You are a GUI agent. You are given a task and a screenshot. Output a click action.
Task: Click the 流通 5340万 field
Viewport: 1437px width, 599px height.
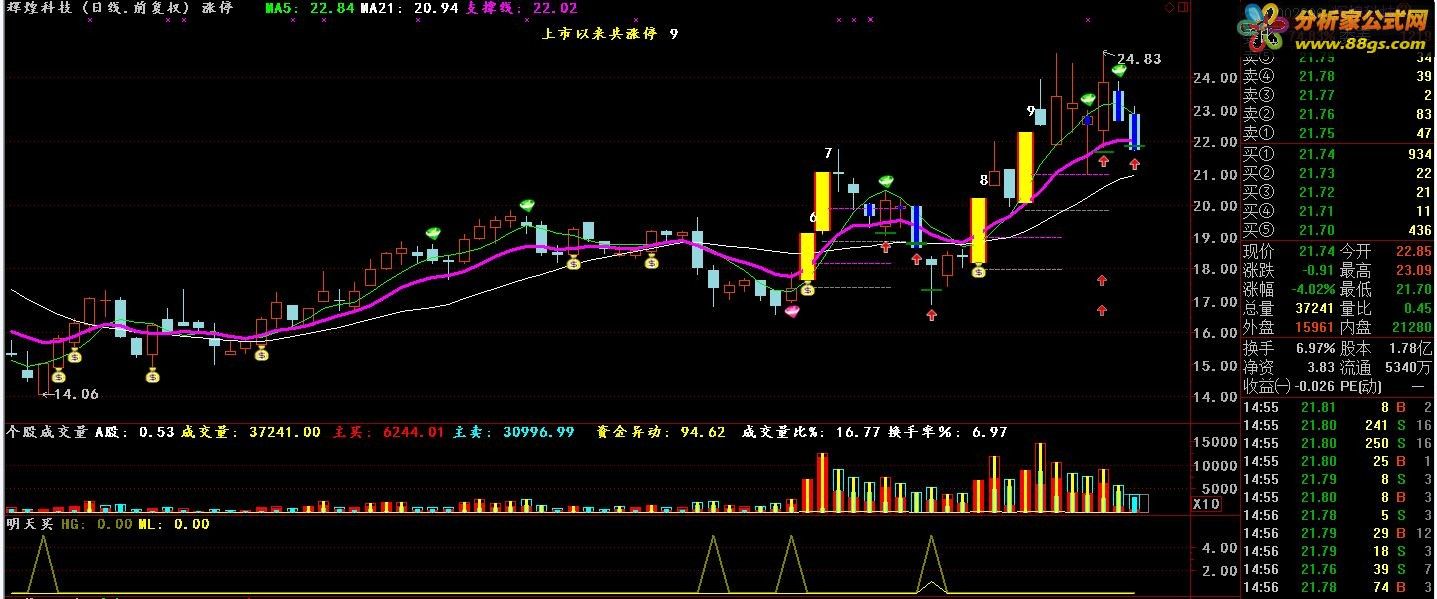pyautogui.click(x=1386, y=367)
